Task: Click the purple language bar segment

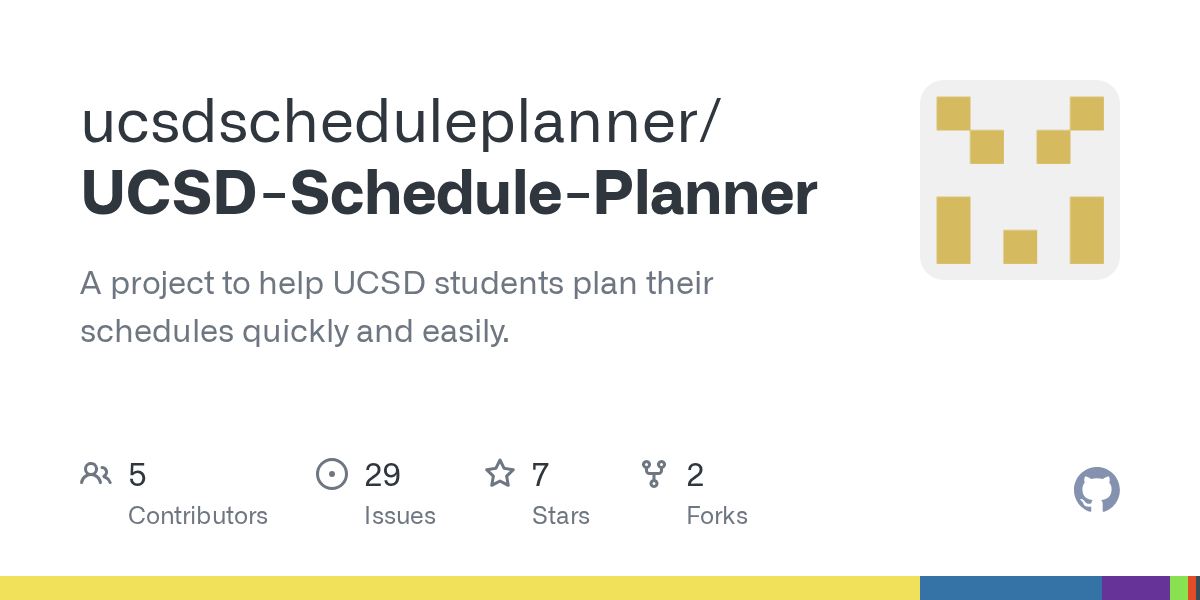Action: tap(1135, 588)
